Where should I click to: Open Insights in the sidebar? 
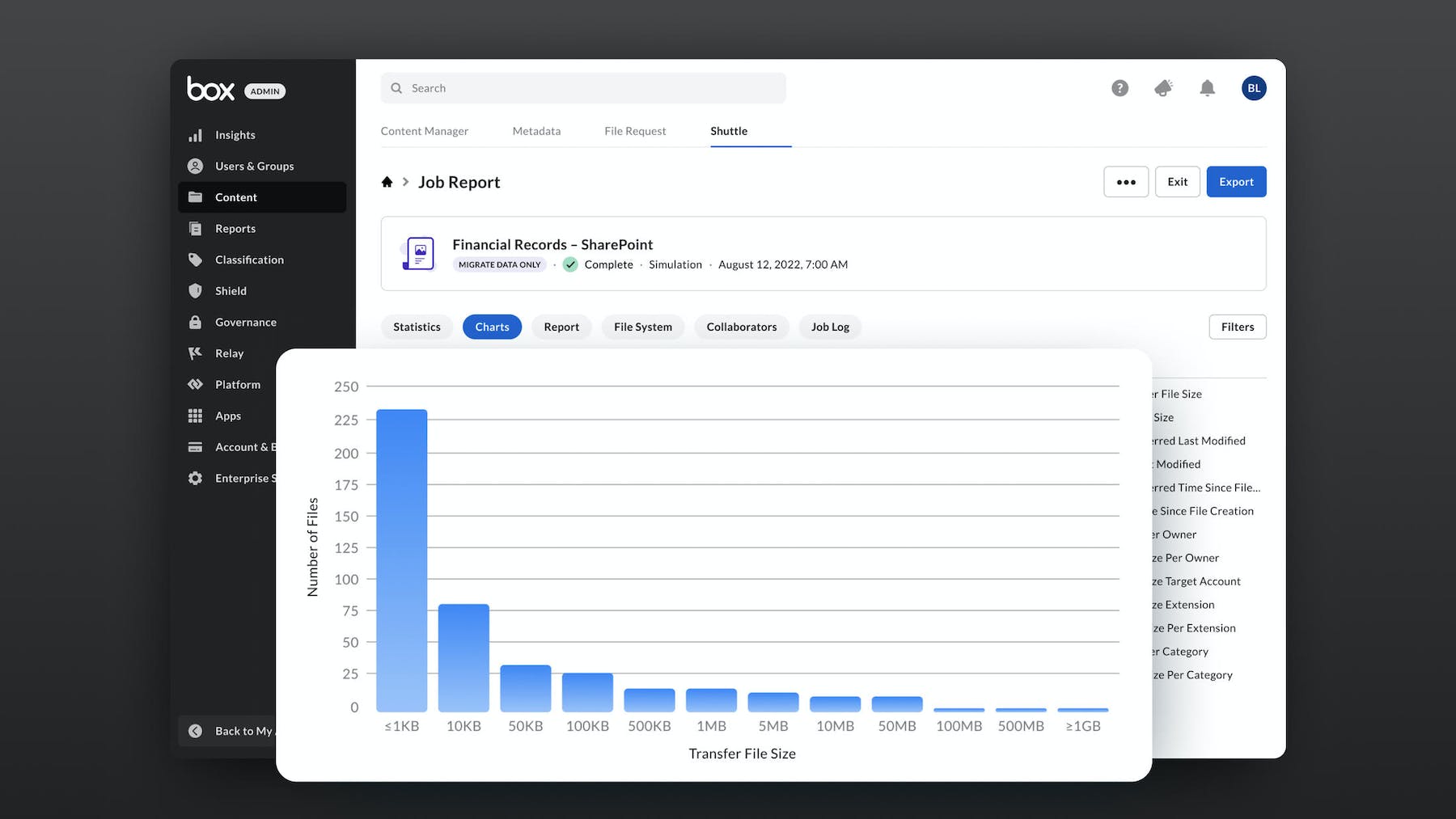(235, 135)
